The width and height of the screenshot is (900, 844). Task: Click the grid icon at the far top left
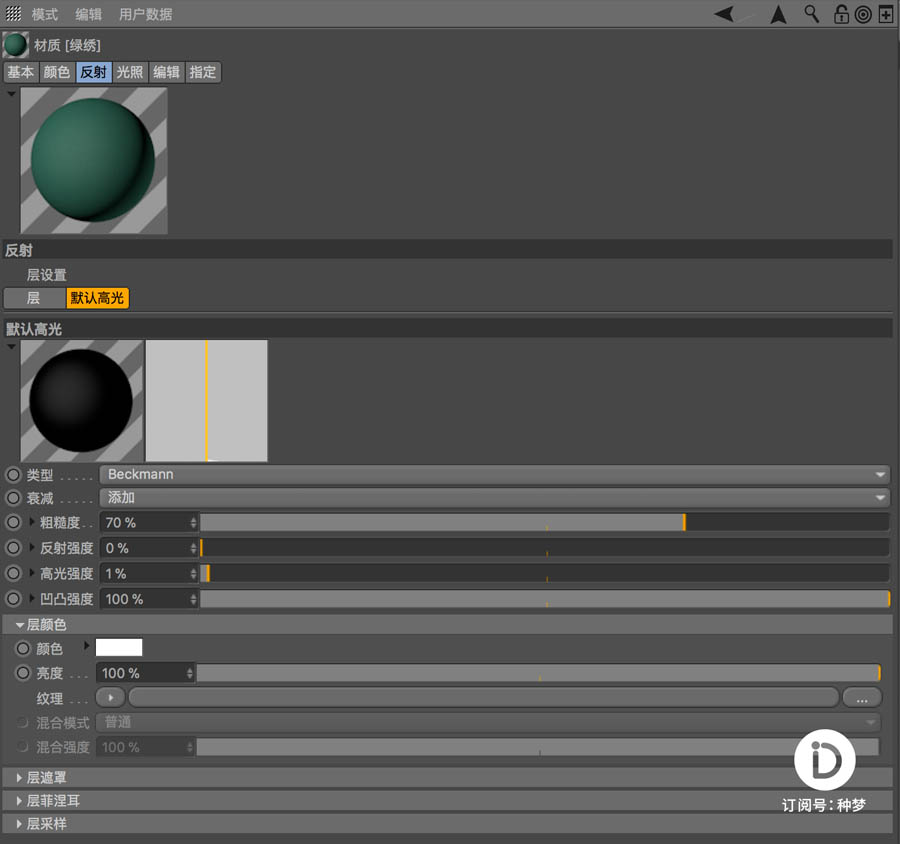12,14
